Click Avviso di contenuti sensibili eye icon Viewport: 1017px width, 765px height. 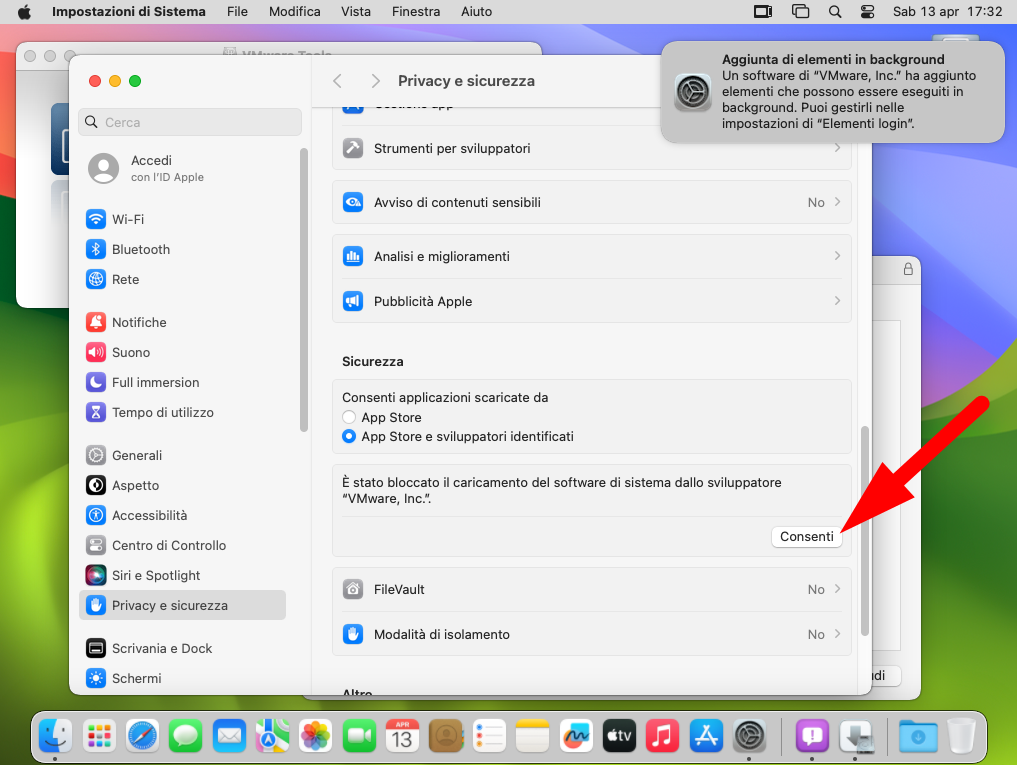(353, 202)
